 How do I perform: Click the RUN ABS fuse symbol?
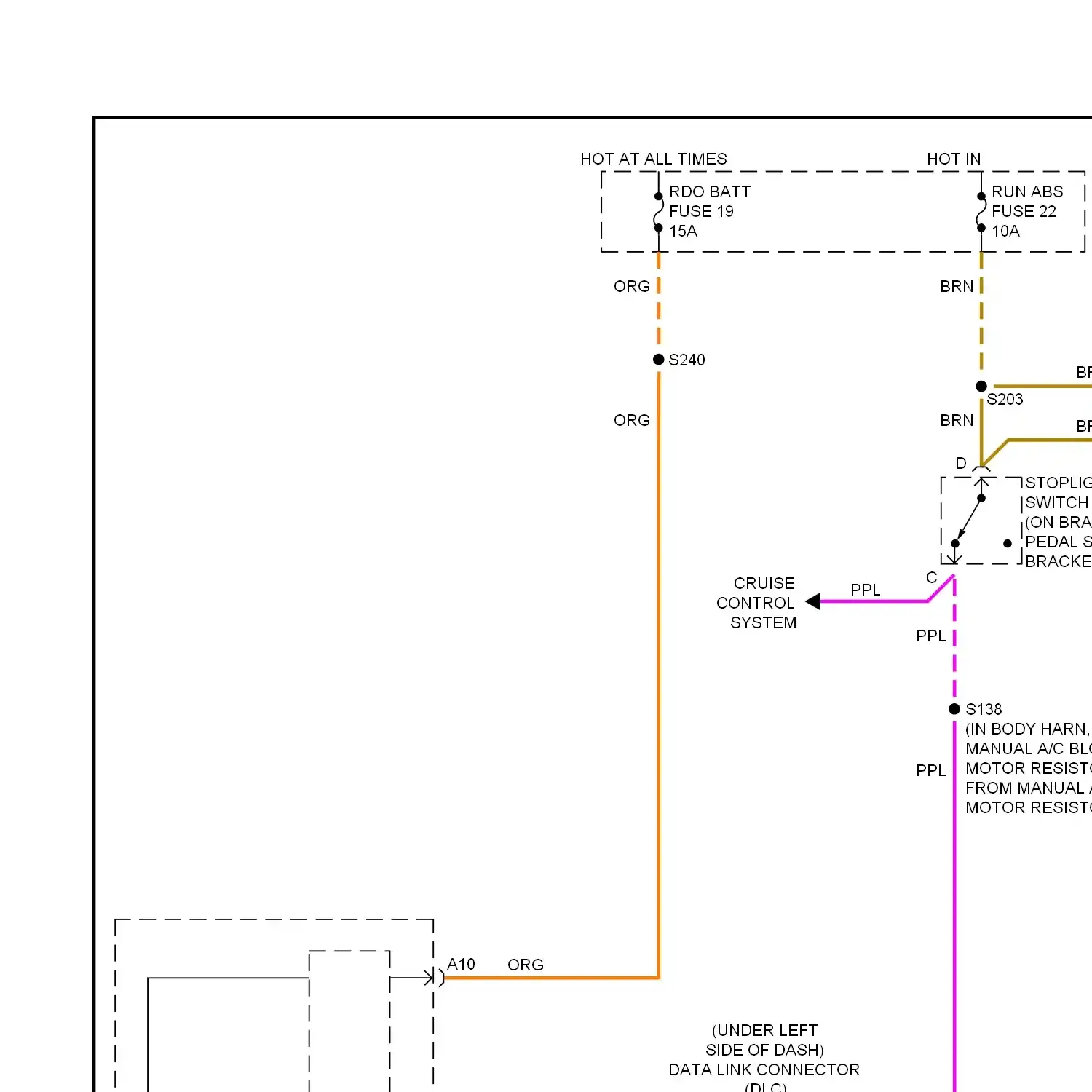click(x=981, y=212)
